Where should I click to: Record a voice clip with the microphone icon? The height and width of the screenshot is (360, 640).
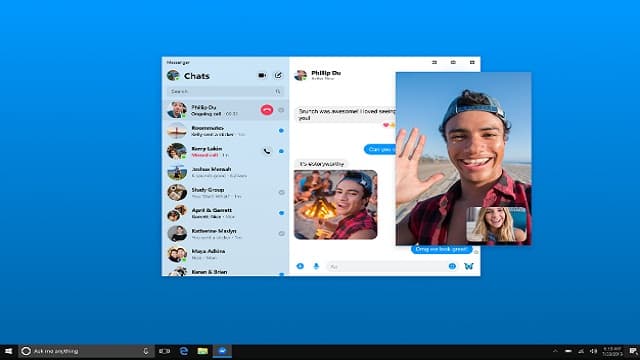(x=316, y=266)
